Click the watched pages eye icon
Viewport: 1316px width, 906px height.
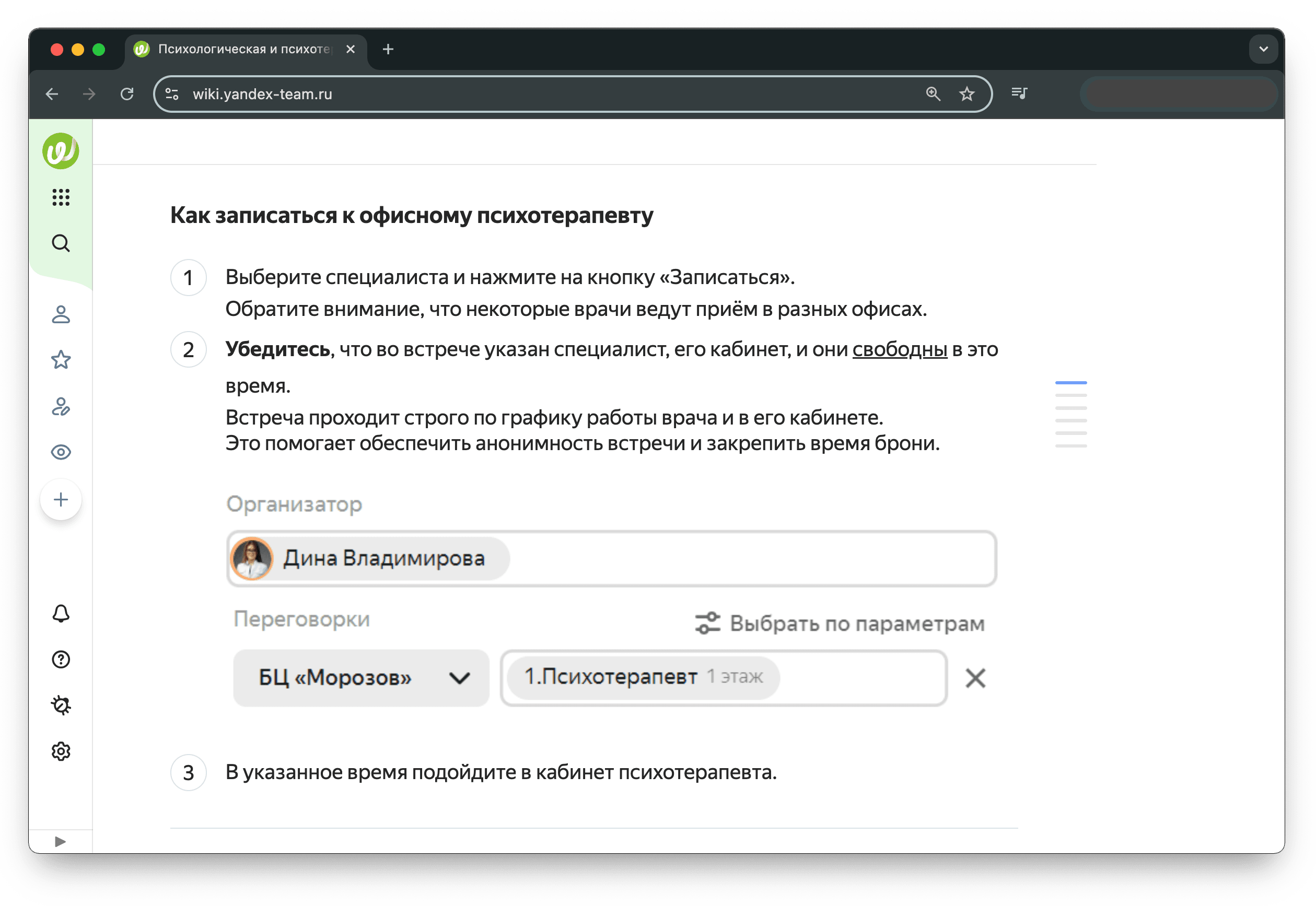point(61,452)
